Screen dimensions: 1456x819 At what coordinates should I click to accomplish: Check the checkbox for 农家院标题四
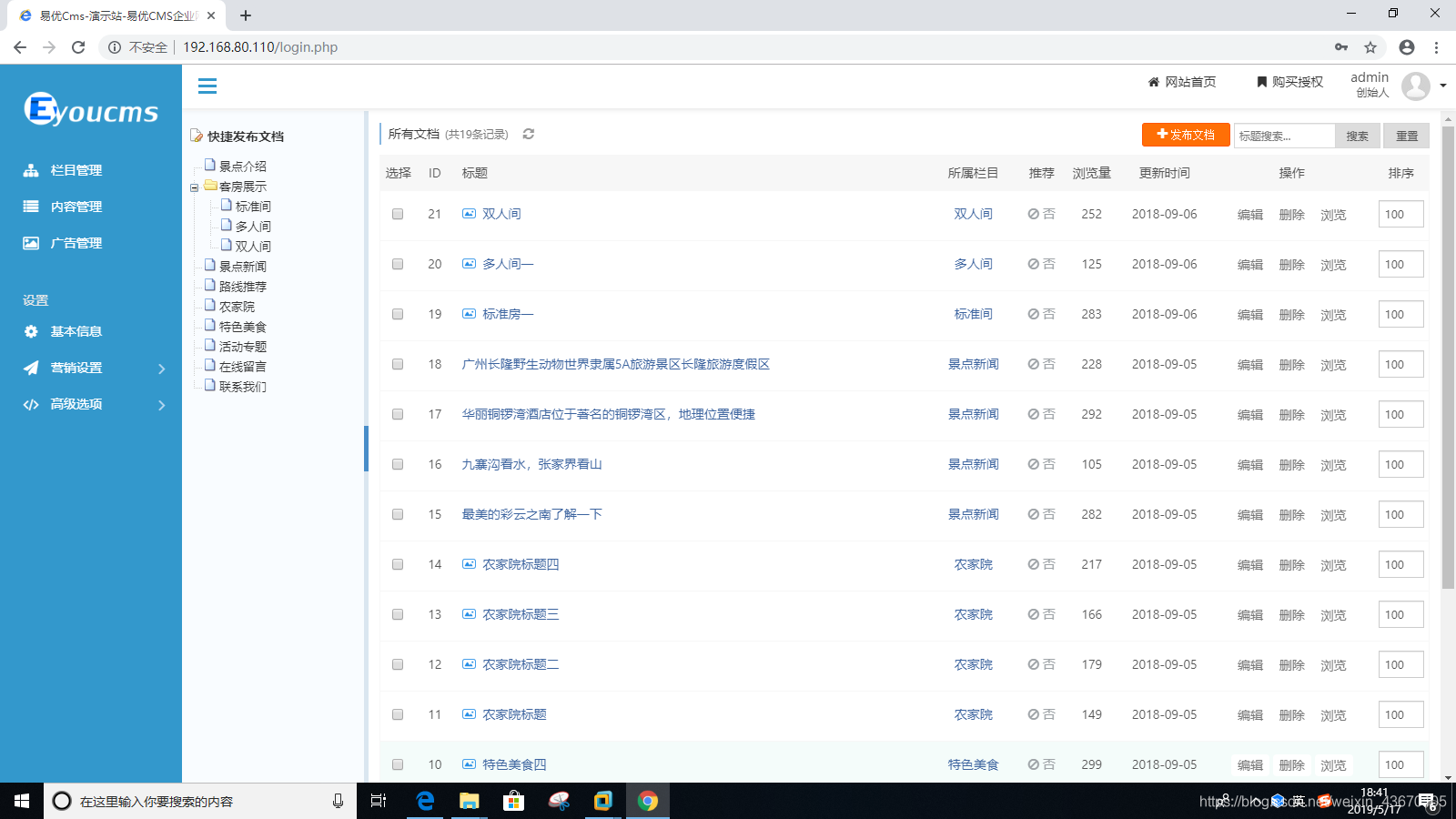[397, 564]
